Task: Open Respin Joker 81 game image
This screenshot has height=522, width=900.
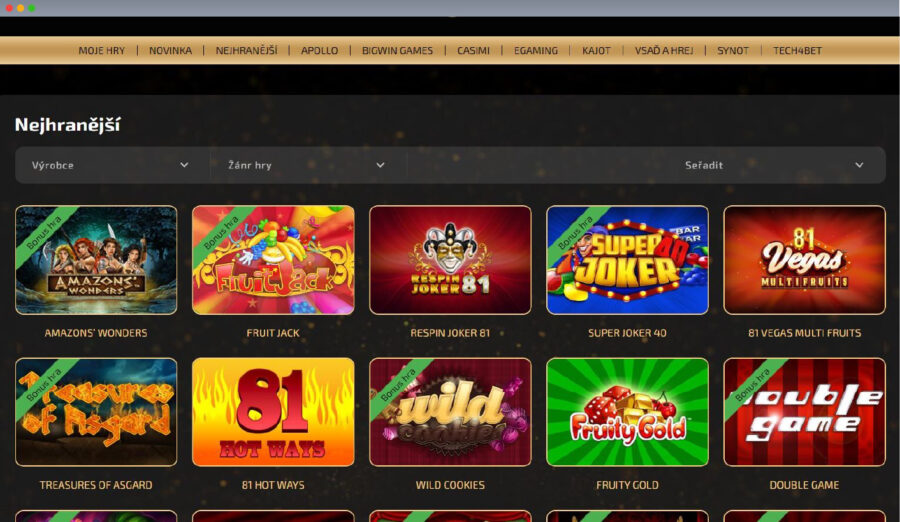Action: tap(450, 260)
